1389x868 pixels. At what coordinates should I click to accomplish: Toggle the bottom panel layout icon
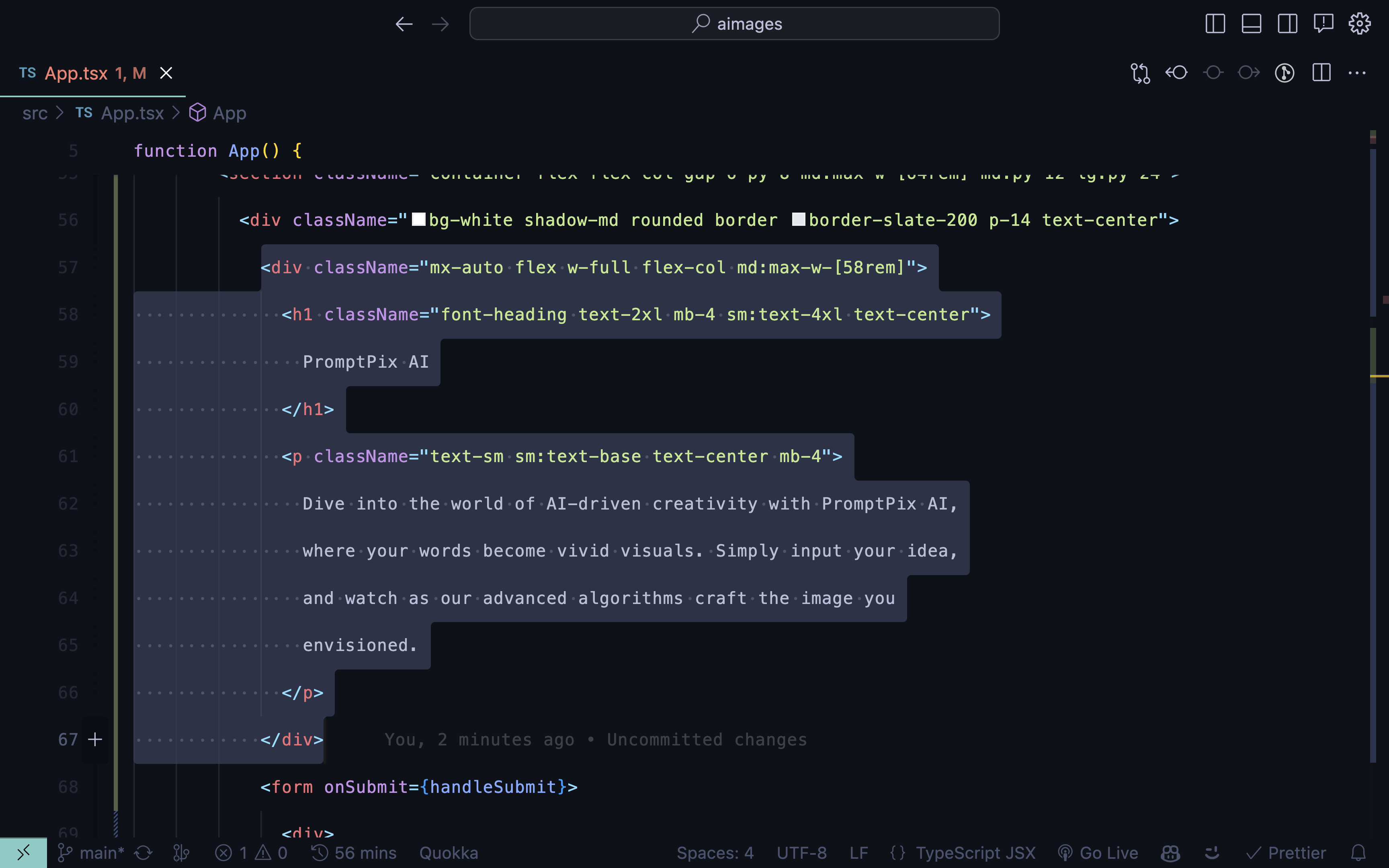click(x=1251, y=24)
